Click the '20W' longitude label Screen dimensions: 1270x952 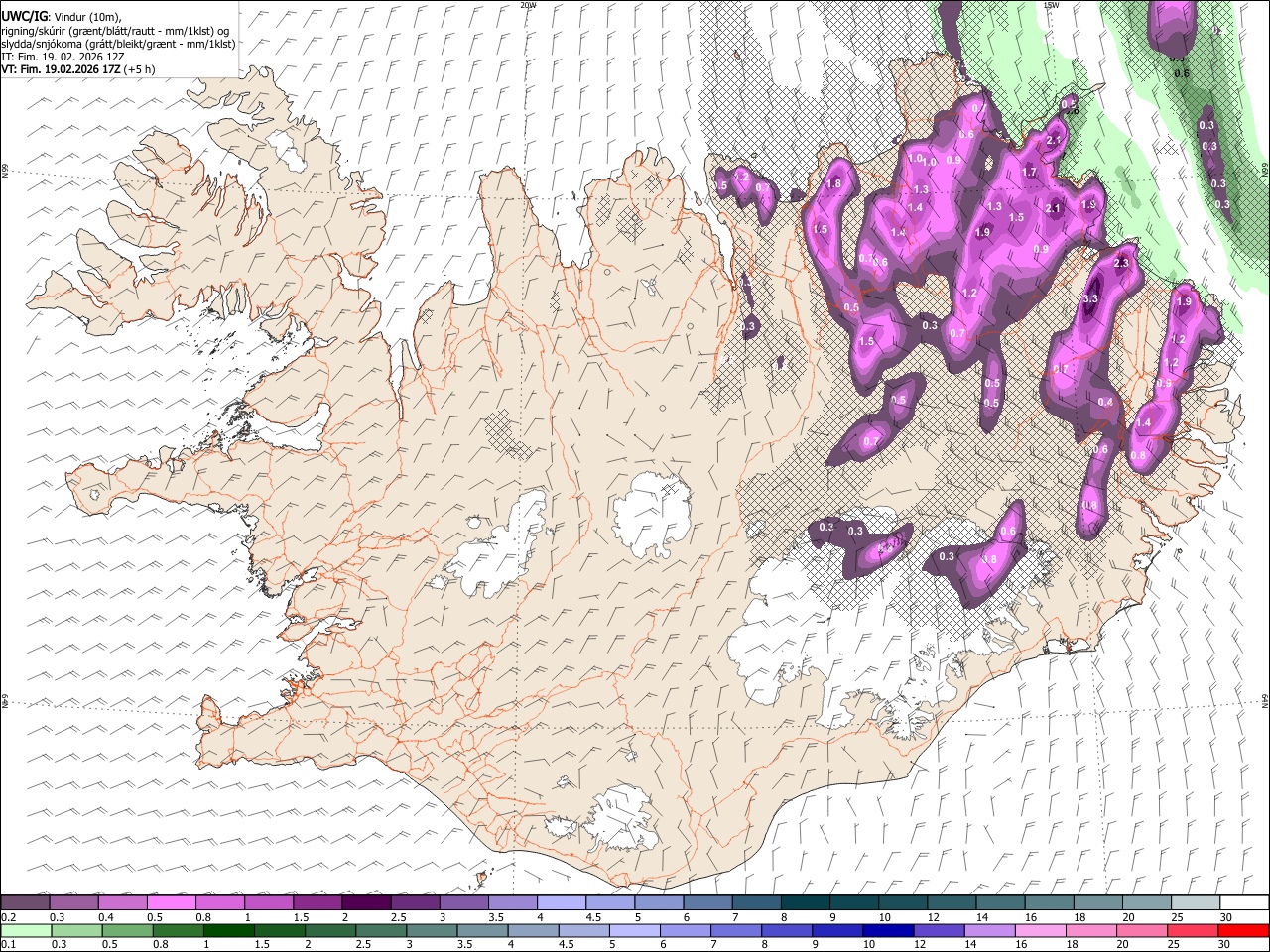tap(528, 5)
